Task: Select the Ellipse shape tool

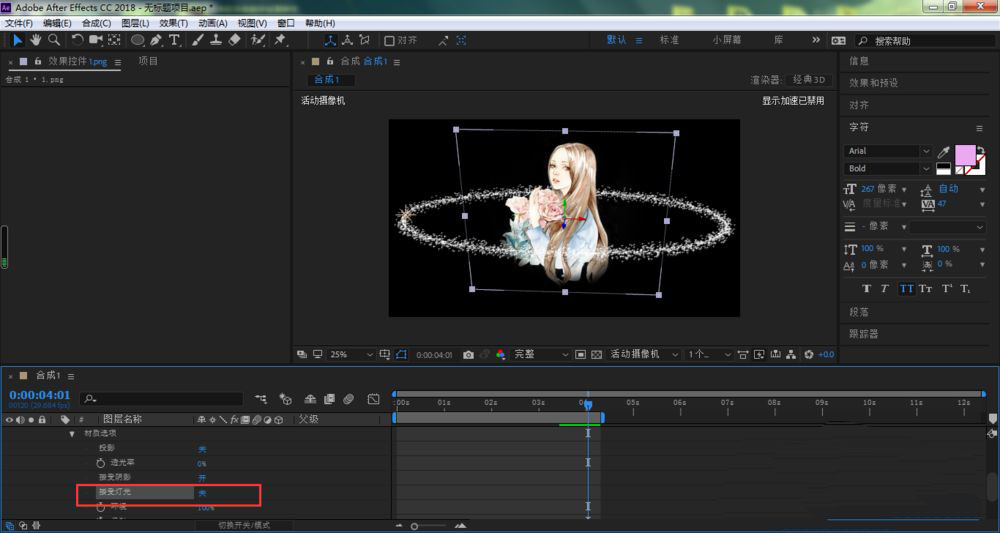Action: coord(137,40)
